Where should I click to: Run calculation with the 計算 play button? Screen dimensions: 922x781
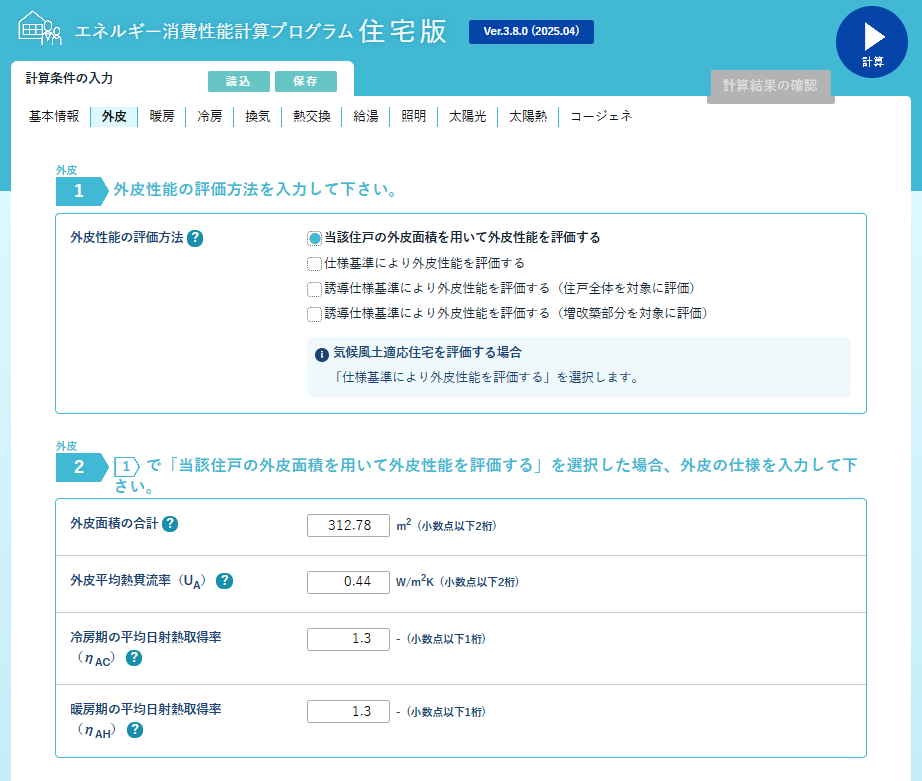(871, 42)
